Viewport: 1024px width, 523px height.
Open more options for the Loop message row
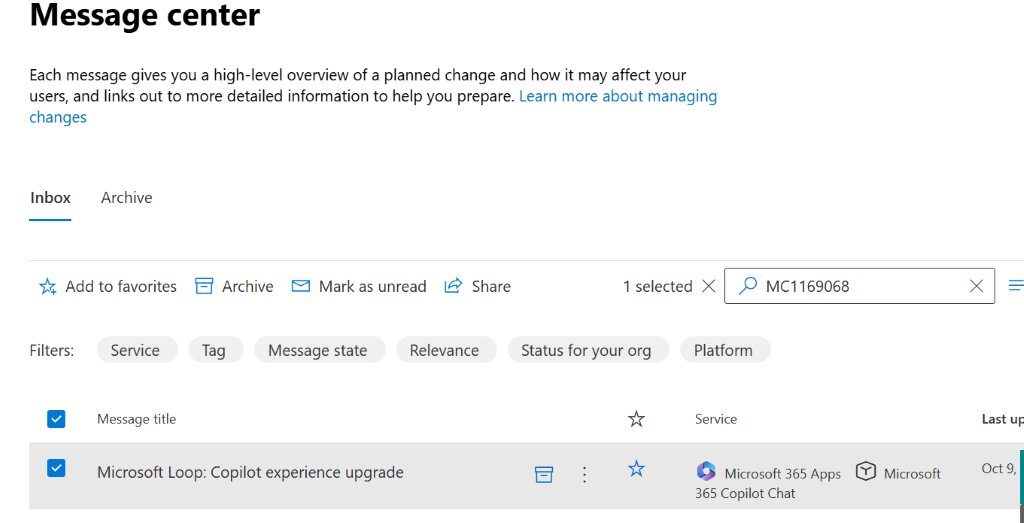point(584,474)
